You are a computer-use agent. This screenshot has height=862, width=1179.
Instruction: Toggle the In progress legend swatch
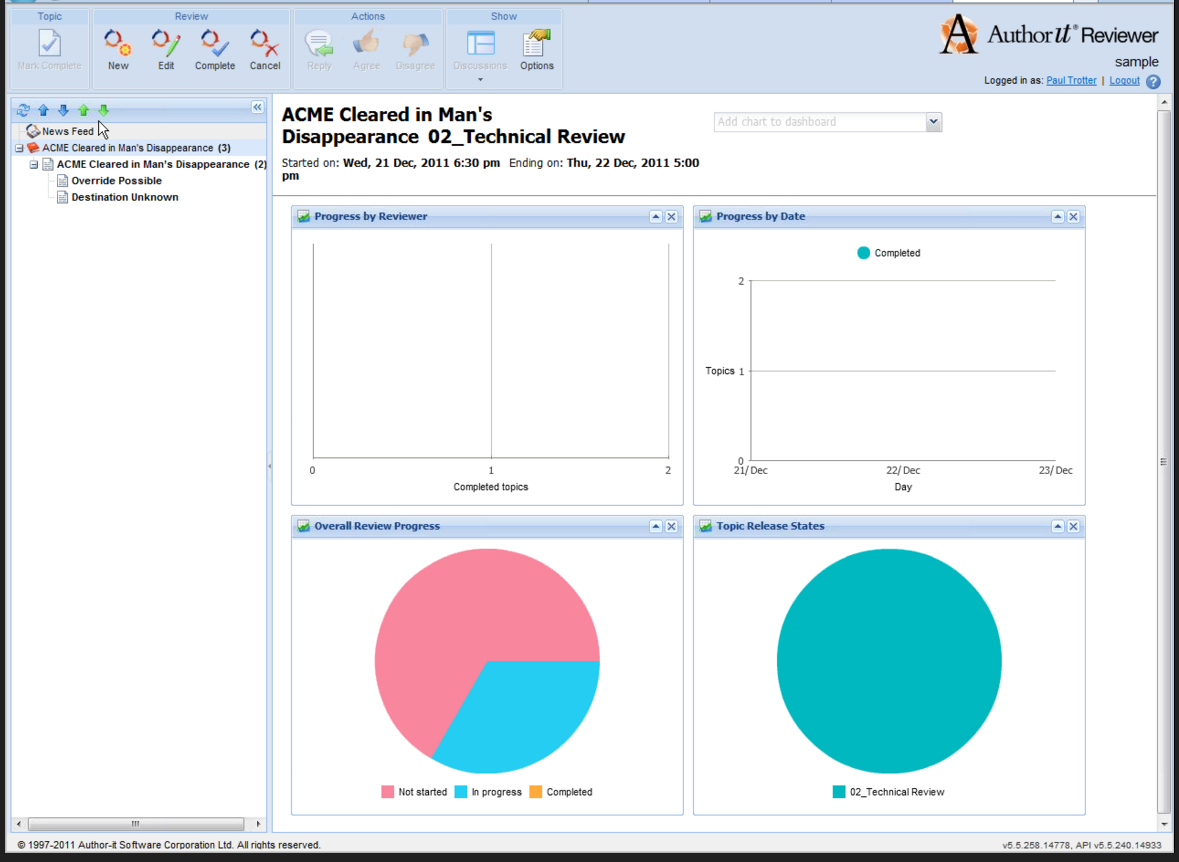click(461, 792)
